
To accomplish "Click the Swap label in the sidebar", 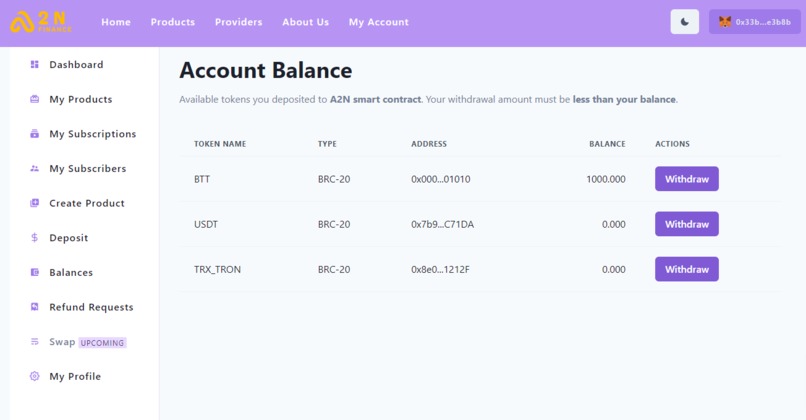I will [62, 342].
